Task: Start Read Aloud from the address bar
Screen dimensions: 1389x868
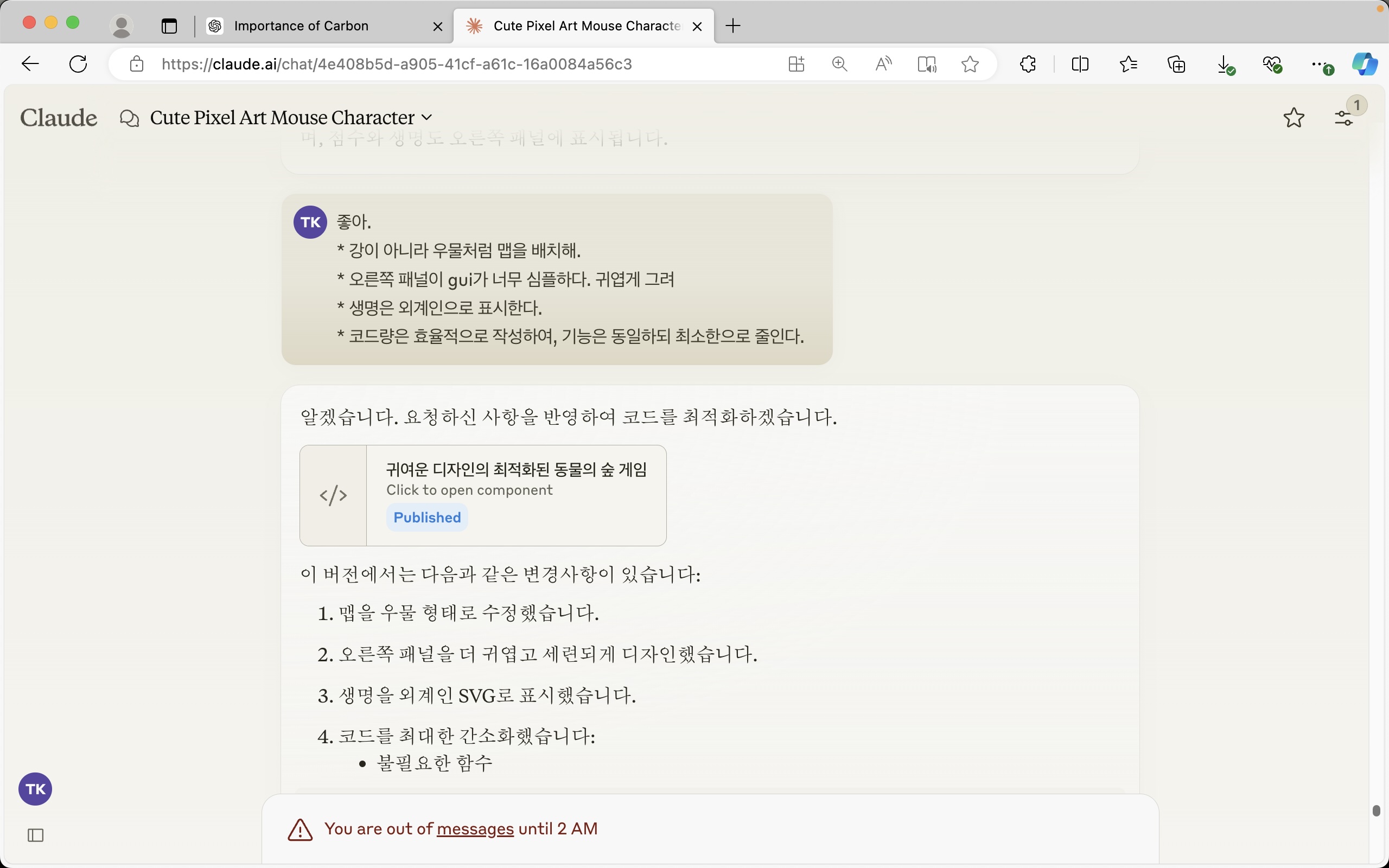Action: click(883, 63)
